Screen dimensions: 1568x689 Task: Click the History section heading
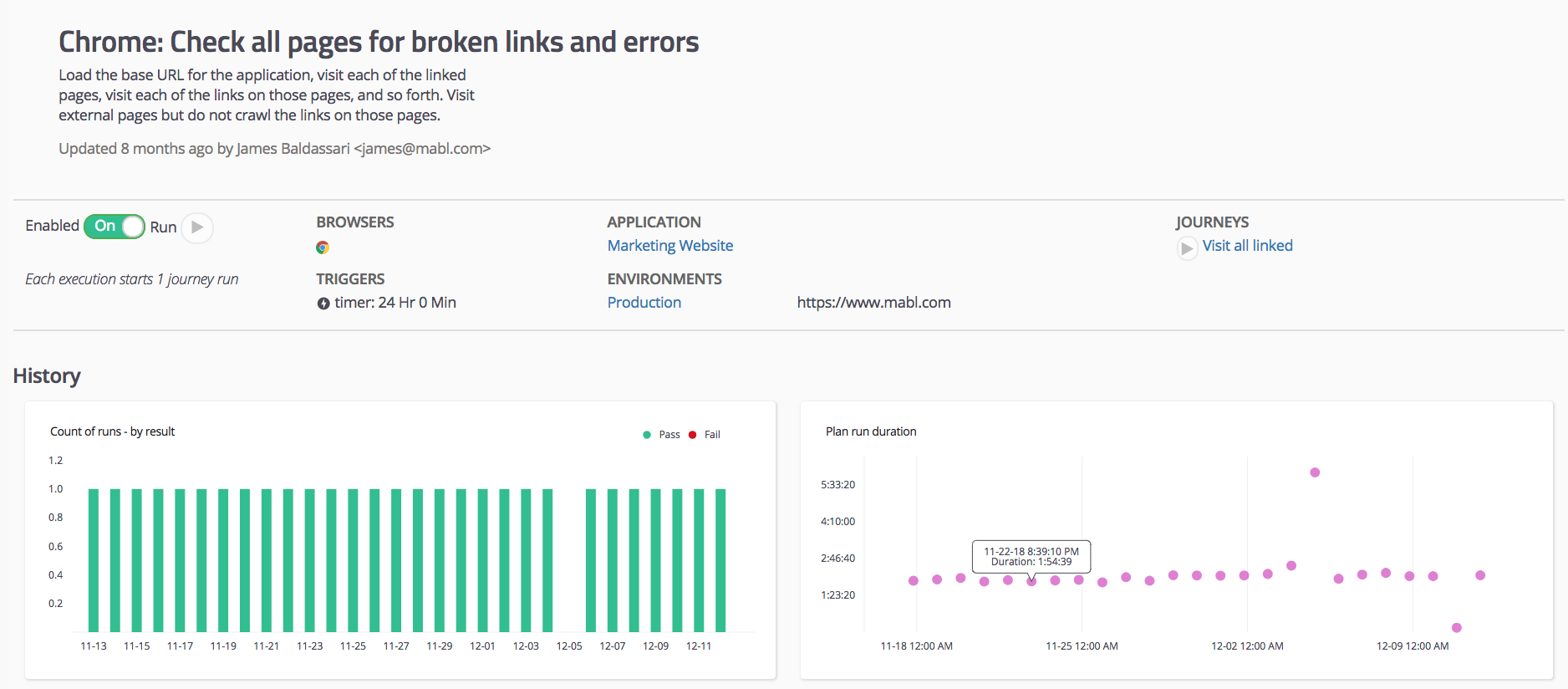click(x=47, y=376)
